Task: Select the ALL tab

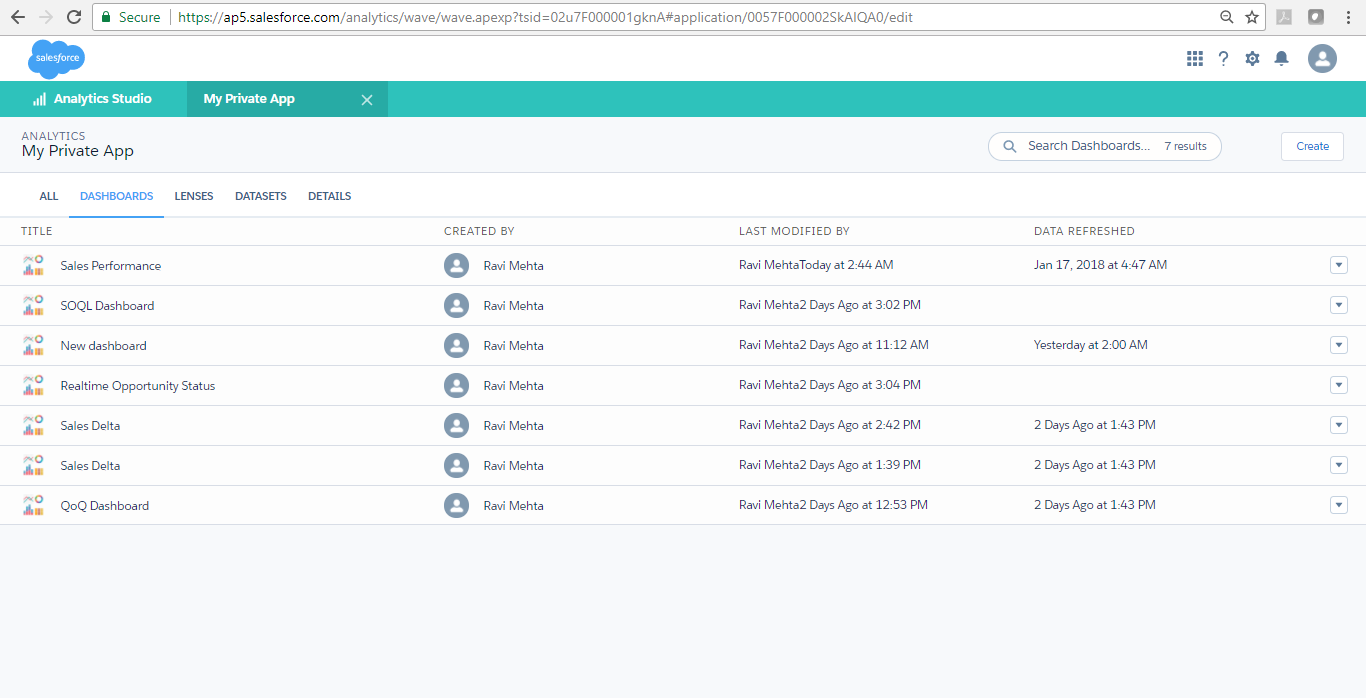Action: (48, 196)
